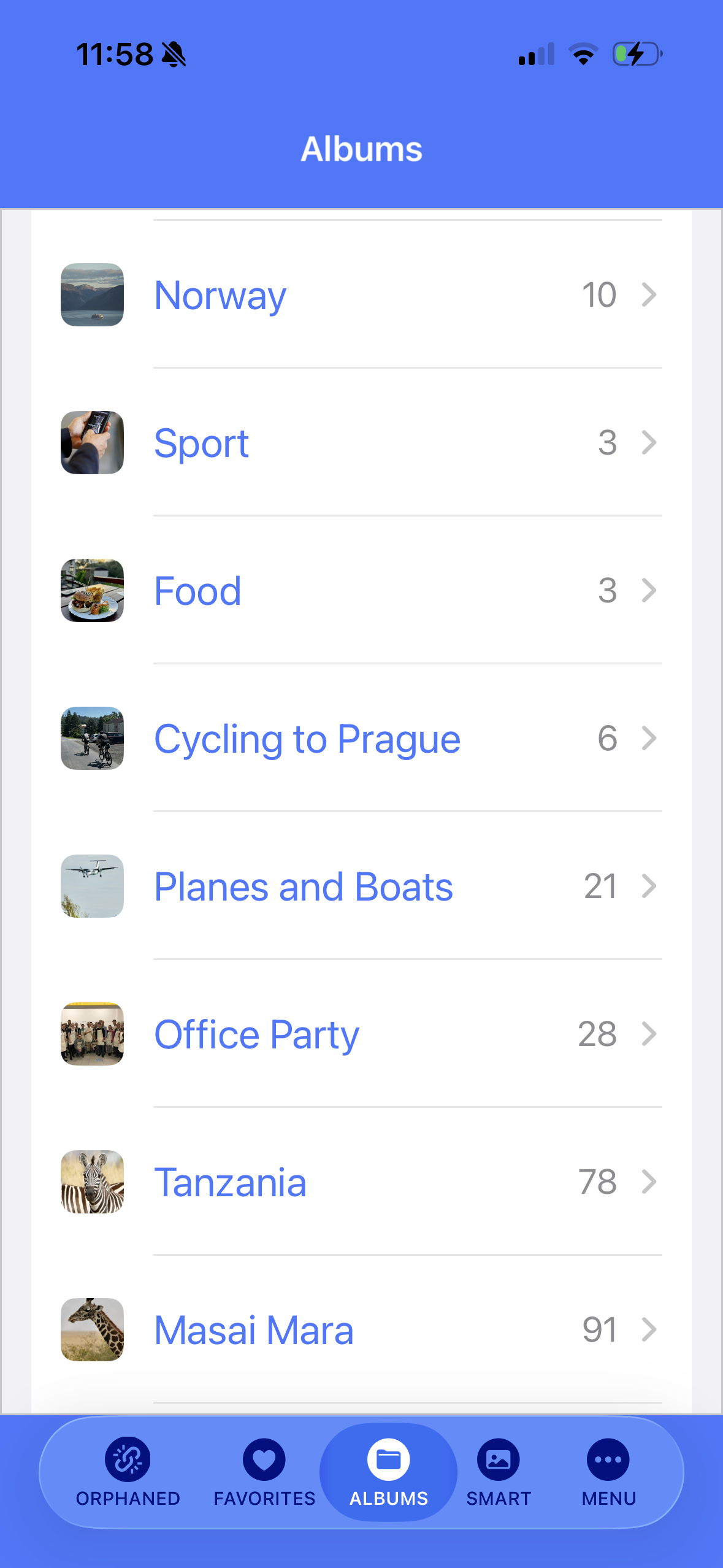The image size is (723, 1568).
Task: Open the Cycling to Prague album
Action: [x=307, y=739]
